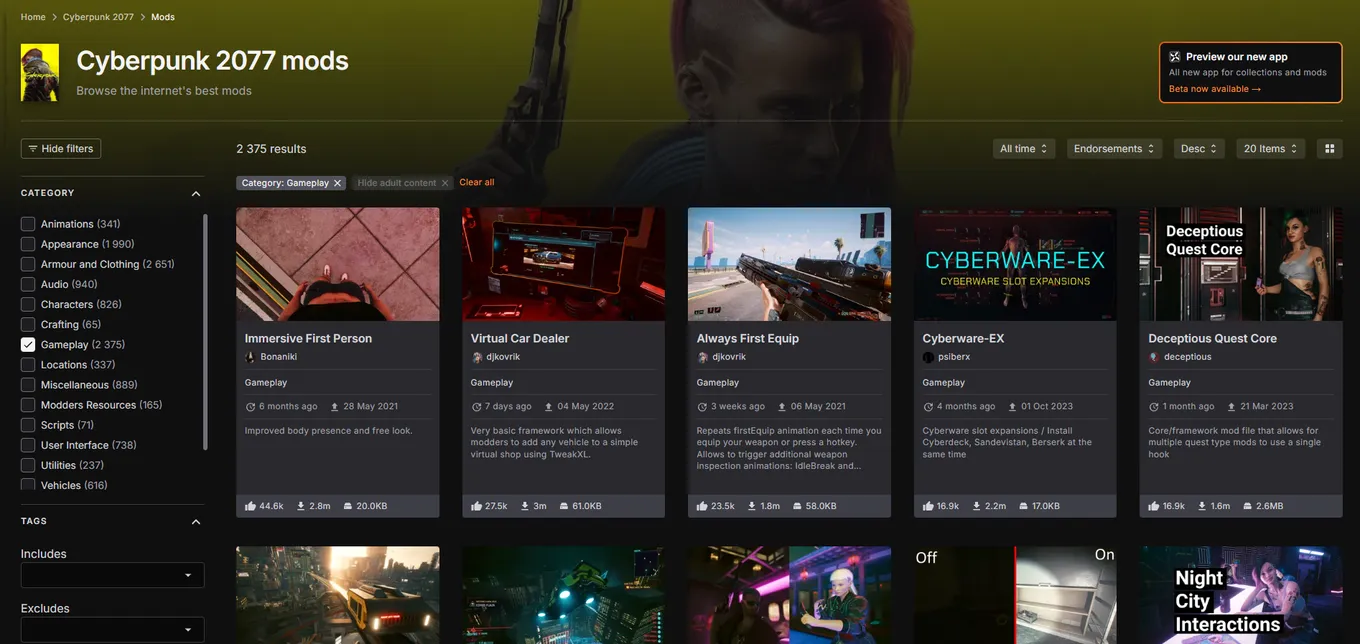Viewport: 1360px width, 644px height.
Task: Check the Utilities category checkbox
Action: [x=28, y=465]
